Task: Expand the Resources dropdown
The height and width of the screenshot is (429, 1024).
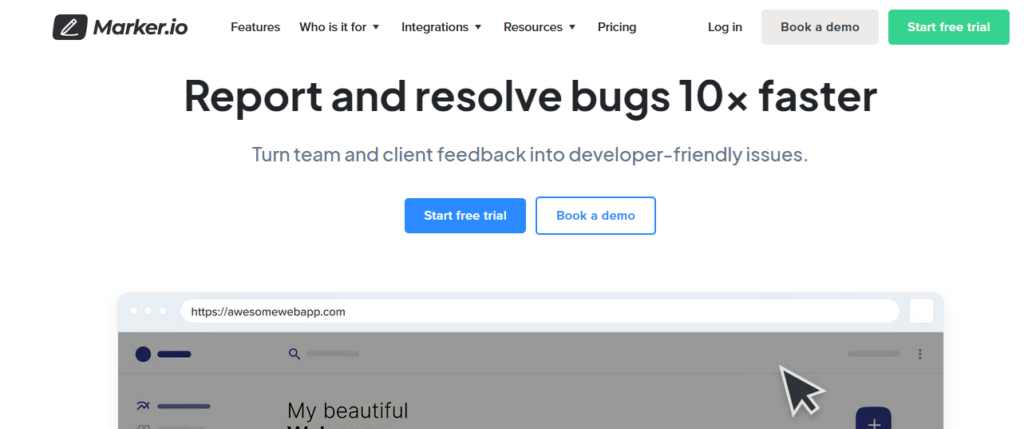Action: (540, 27)
